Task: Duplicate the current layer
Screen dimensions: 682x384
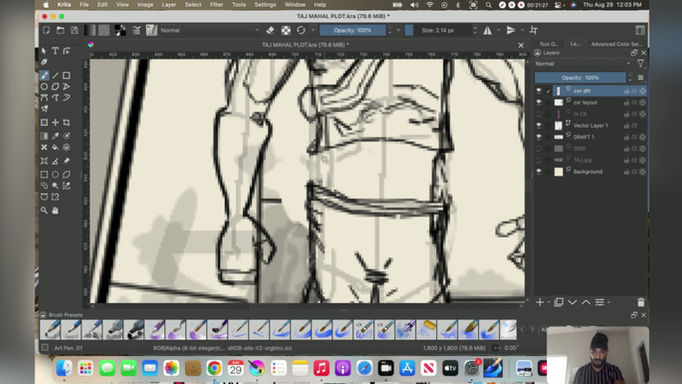Action: (559, 302)
